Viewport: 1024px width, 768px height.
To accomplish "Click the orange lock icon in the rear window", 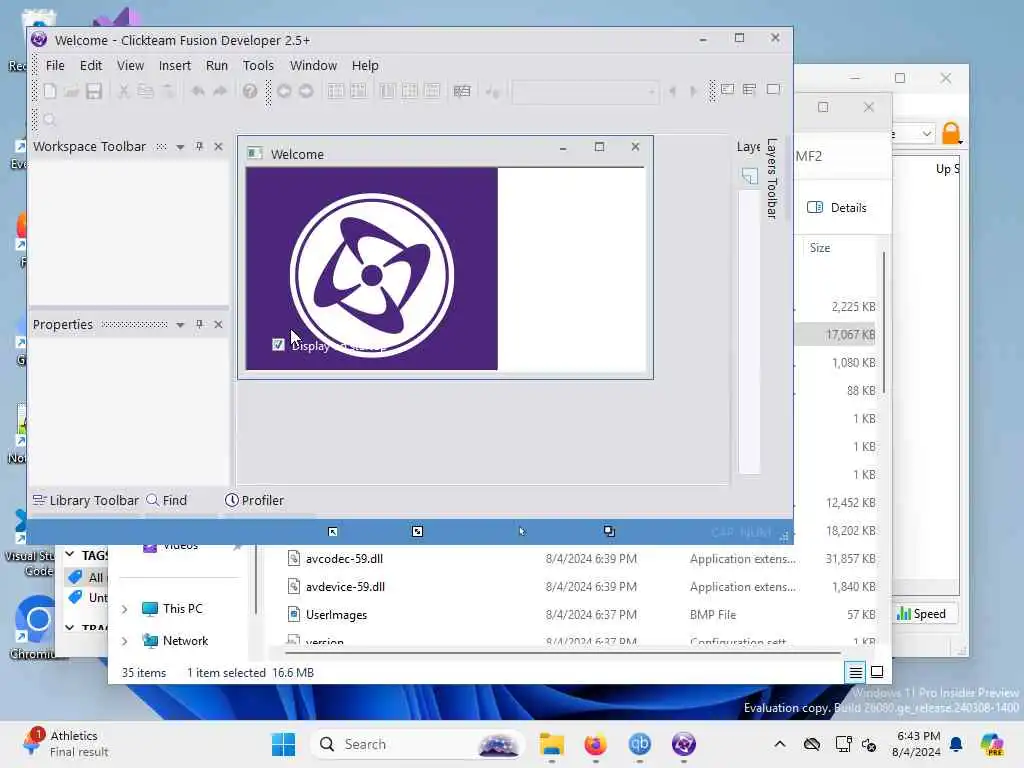I will tap(952, 133).
